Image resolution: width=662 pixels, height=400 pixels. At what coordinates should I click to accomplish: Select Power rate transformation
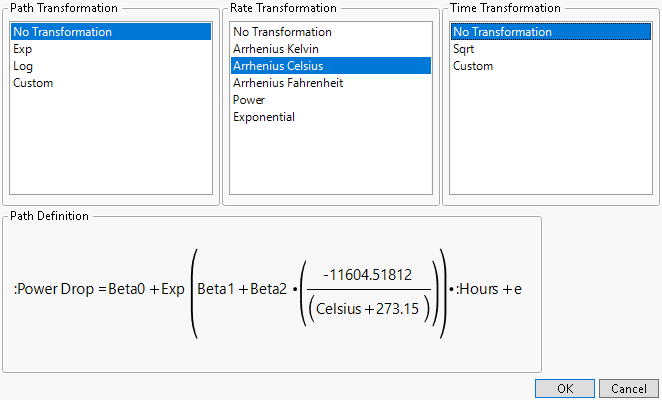pyautogui.click(x=249, y=100)
